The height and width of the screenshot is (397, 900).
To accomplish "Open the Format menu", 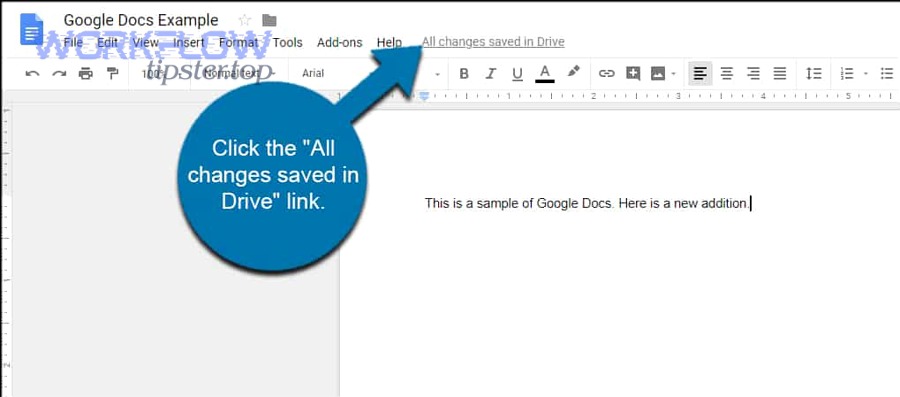I will [238, 42].
